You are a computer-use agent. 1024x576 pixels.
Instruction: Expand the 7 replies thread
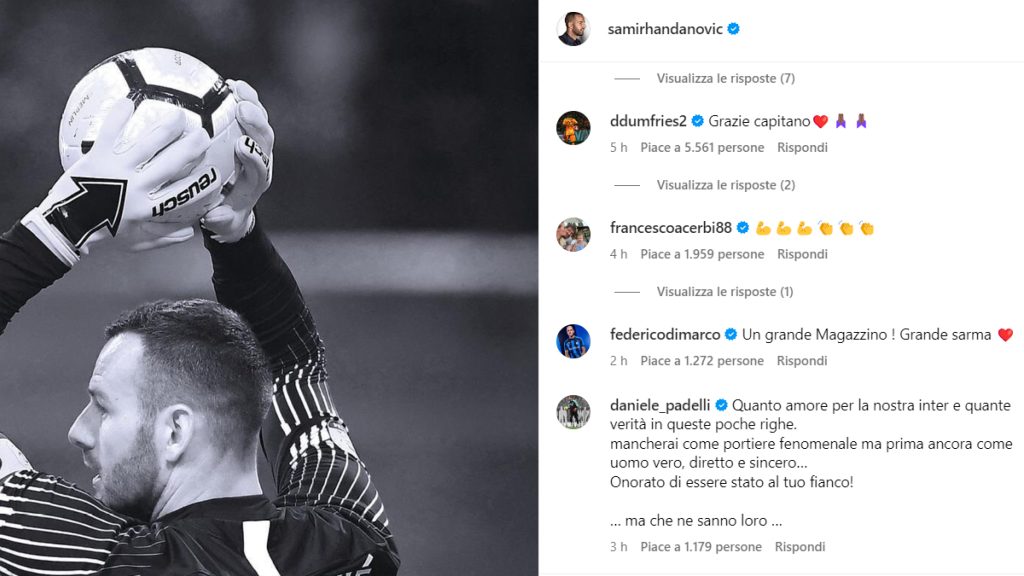click(726, 78)
